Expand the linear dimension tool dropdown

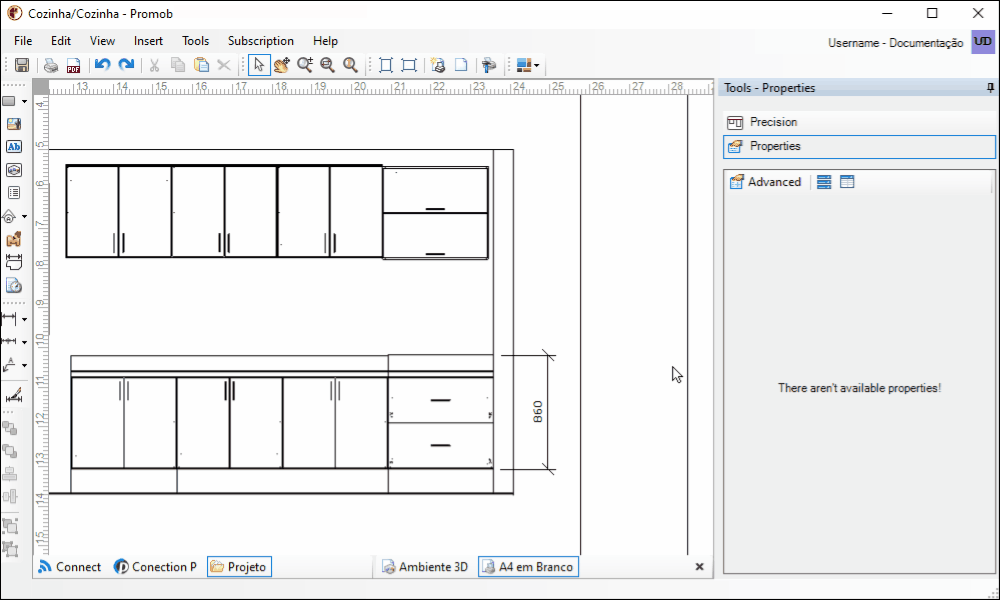point(24,319)
